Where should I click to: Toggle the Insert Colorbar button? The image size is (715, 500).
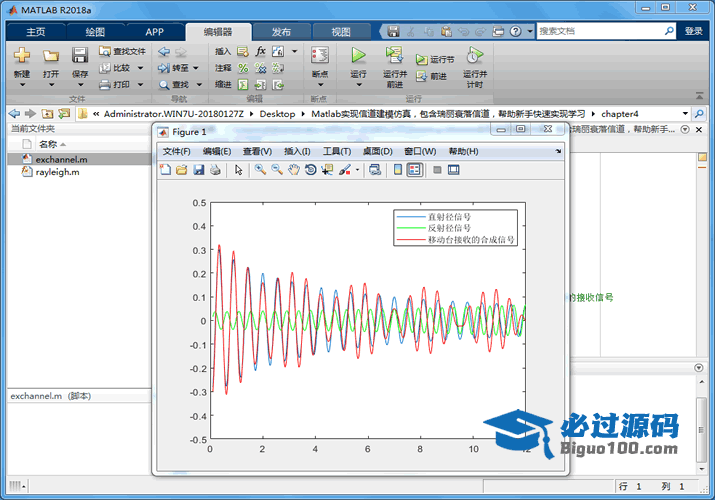click(x=399, y=170)
